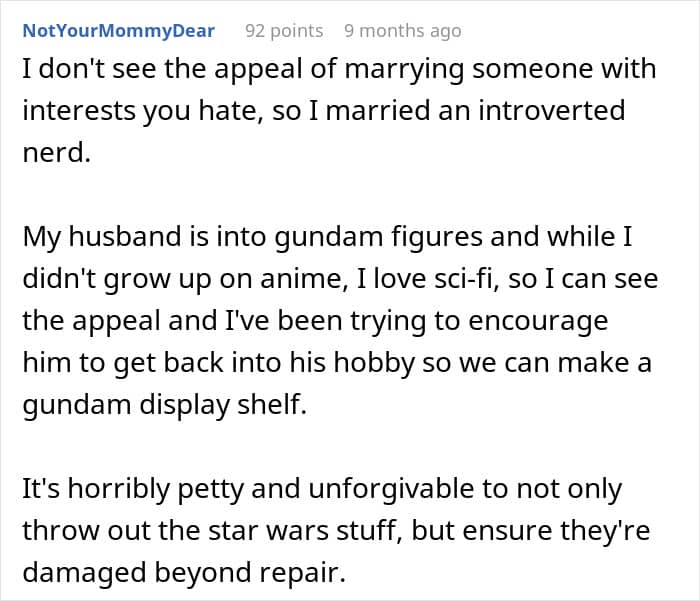Open NotYourMommyDear's user profile
Viewport: 700px width, 601px height.
click(118, 31)
